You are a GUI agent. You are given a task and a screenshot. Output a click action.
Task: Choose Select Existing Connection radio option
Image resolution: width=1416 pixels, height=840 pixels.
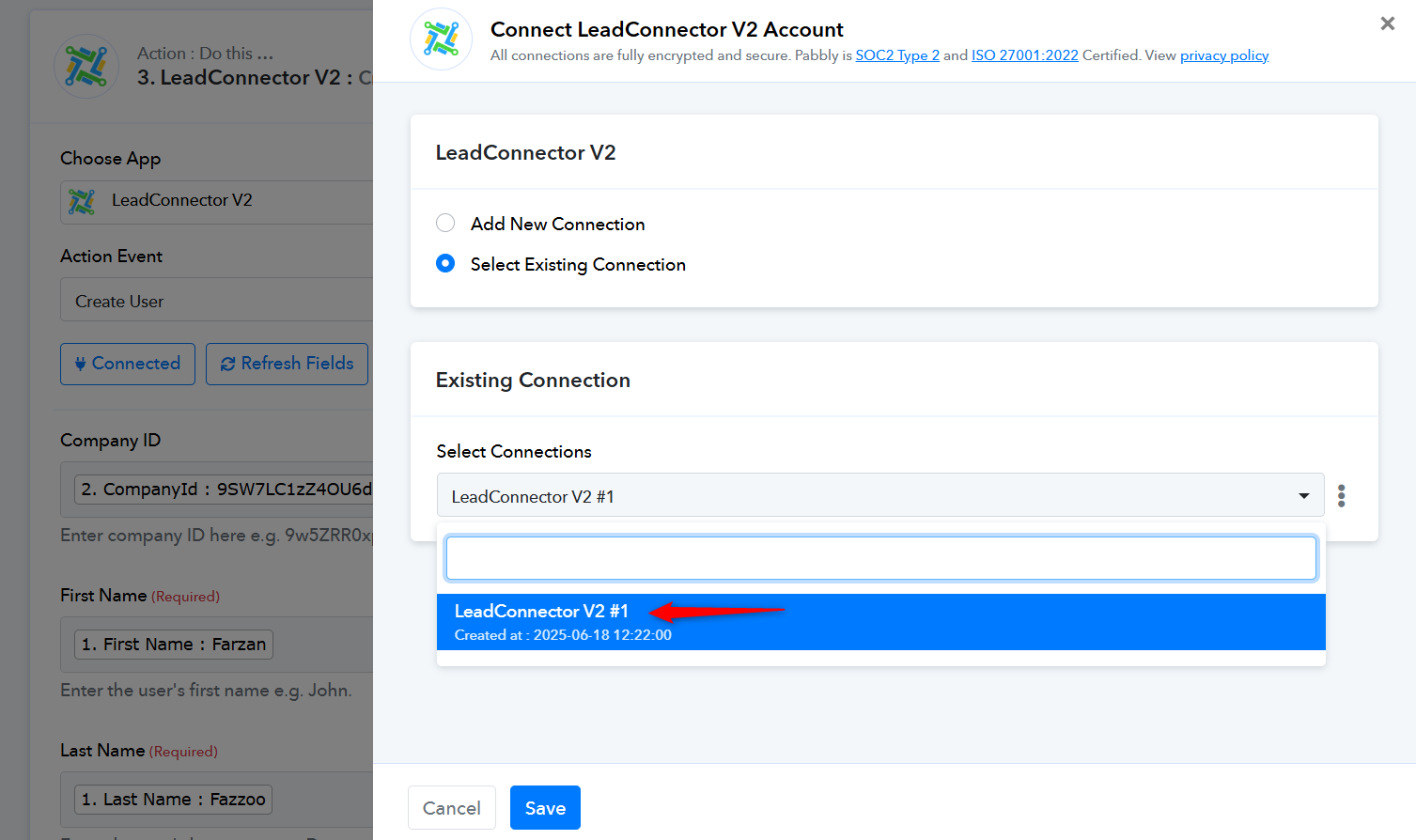(x=445, y=263)
